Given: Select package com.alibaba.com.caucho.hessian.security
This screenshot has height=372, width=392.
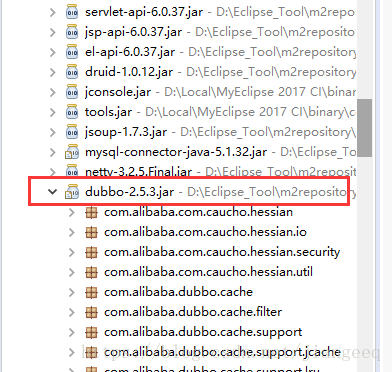Looking at the screenshot, I should 222,252.
